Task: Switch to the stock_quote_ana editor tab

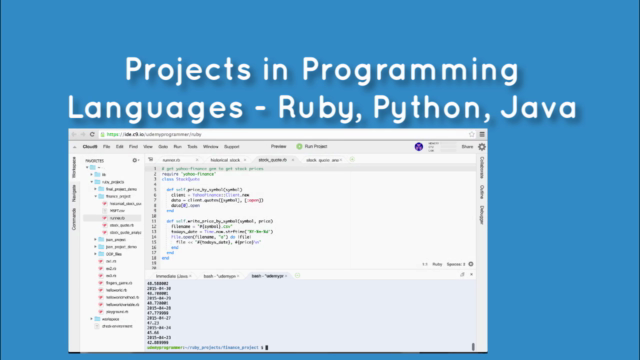Action: click(322, 160)
